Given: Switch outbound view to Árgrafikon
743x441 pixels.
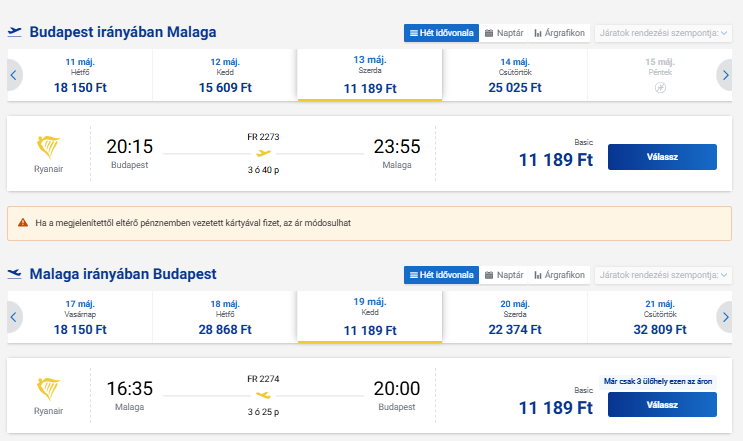Looking at the screenshot, I should [560, 33].
